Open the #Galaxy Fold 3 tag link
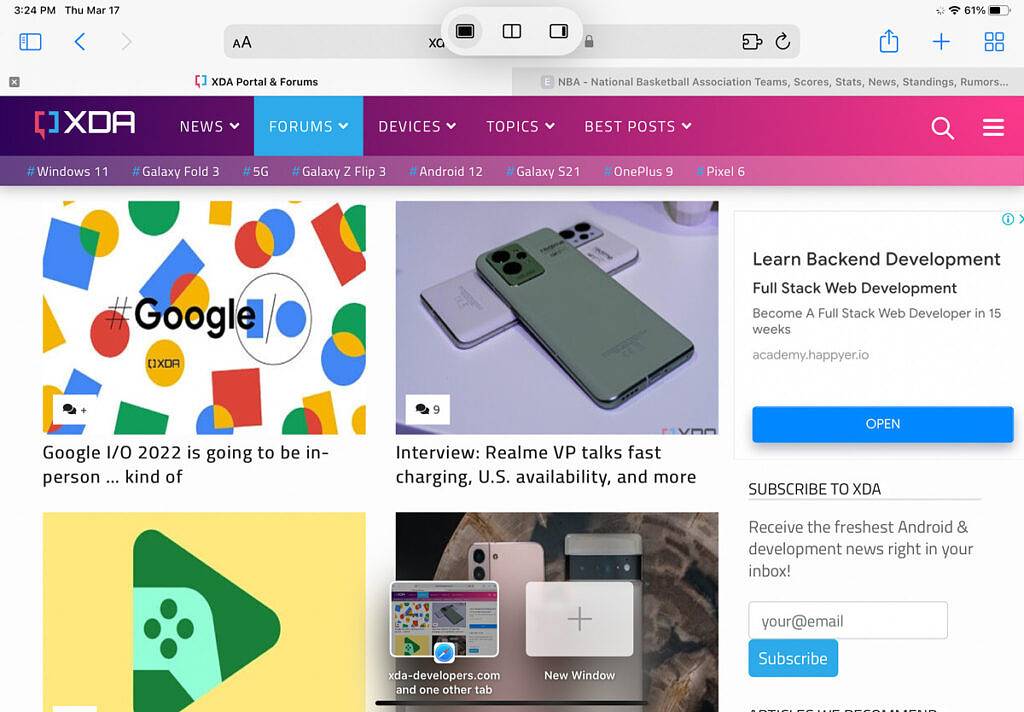The image size is (1024, 712). [x=175, y=171]
